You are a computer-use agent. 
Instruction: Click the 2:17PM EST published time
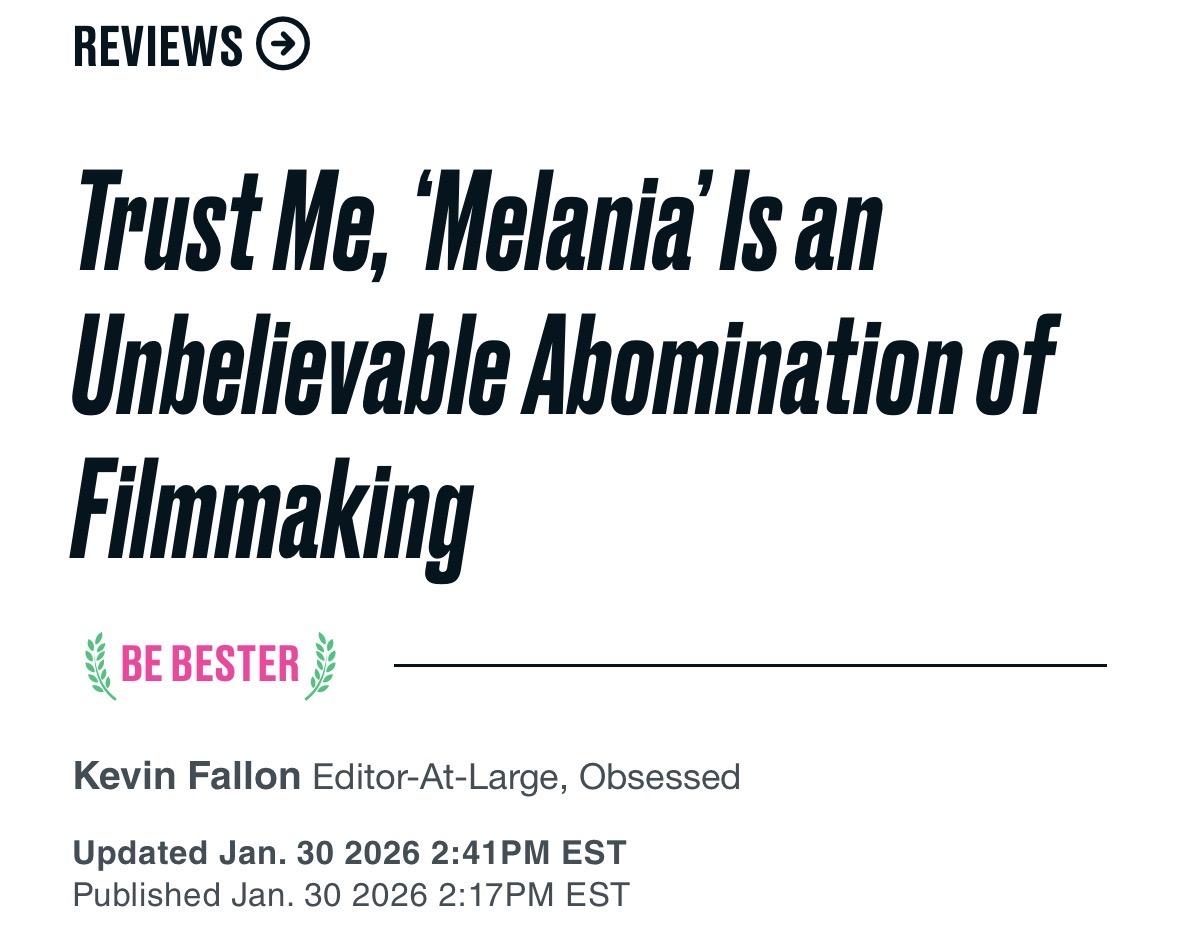(534, 894)
